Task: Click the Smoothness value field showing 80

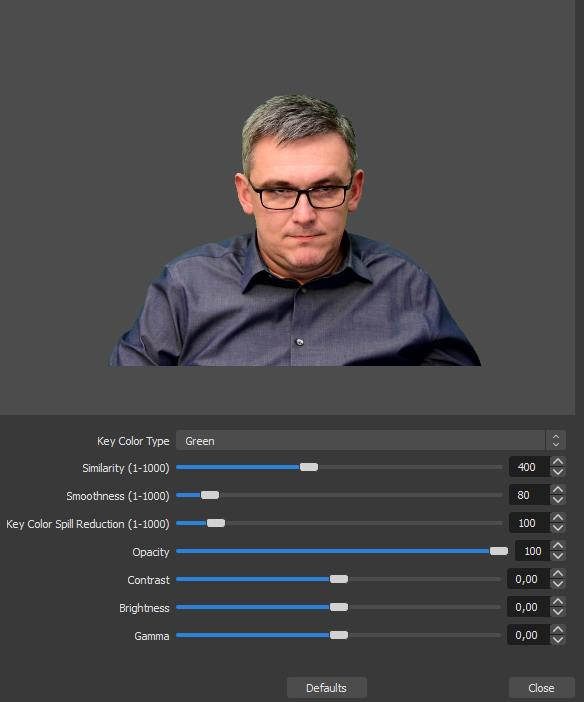Action: pos(529,495)
